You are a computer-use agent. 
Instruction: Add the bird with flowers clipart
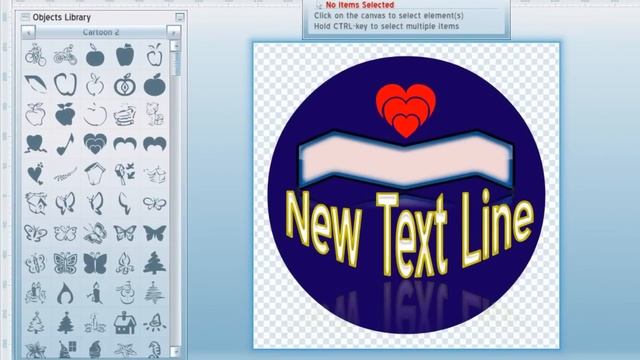tap(125, 174)
